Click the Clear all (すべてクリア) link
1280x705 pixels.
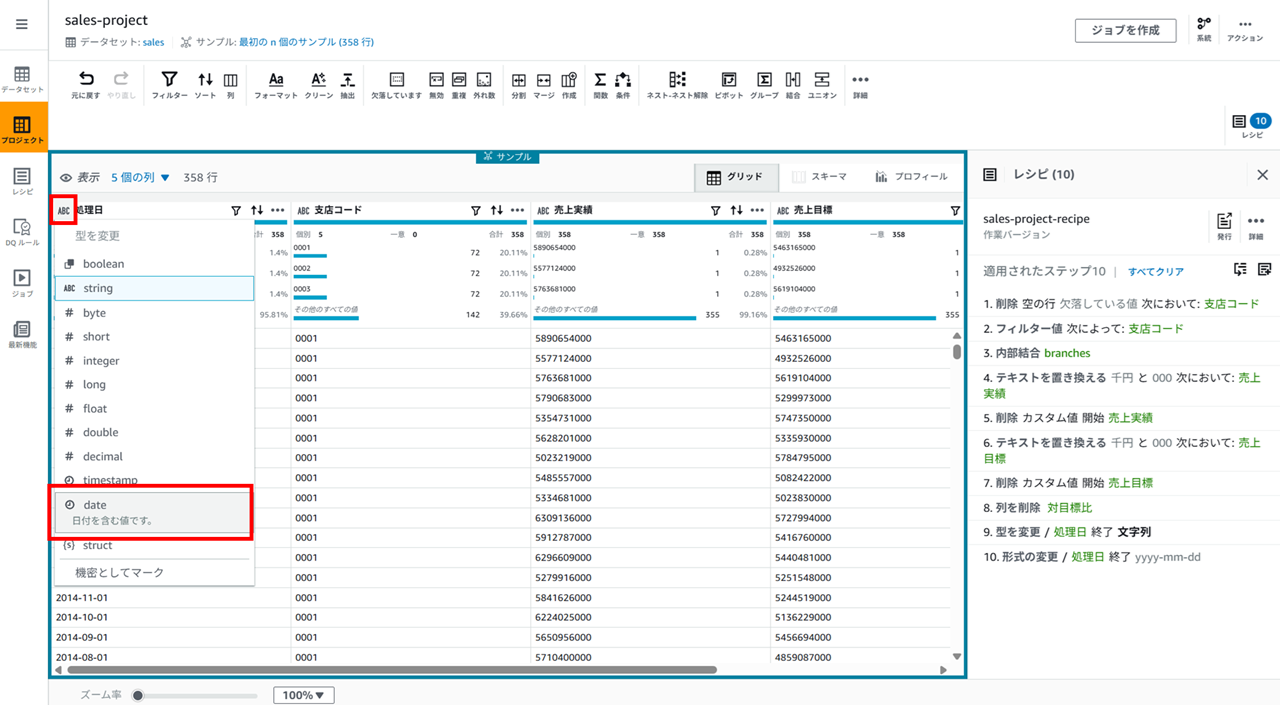[x=1156, y=272]
